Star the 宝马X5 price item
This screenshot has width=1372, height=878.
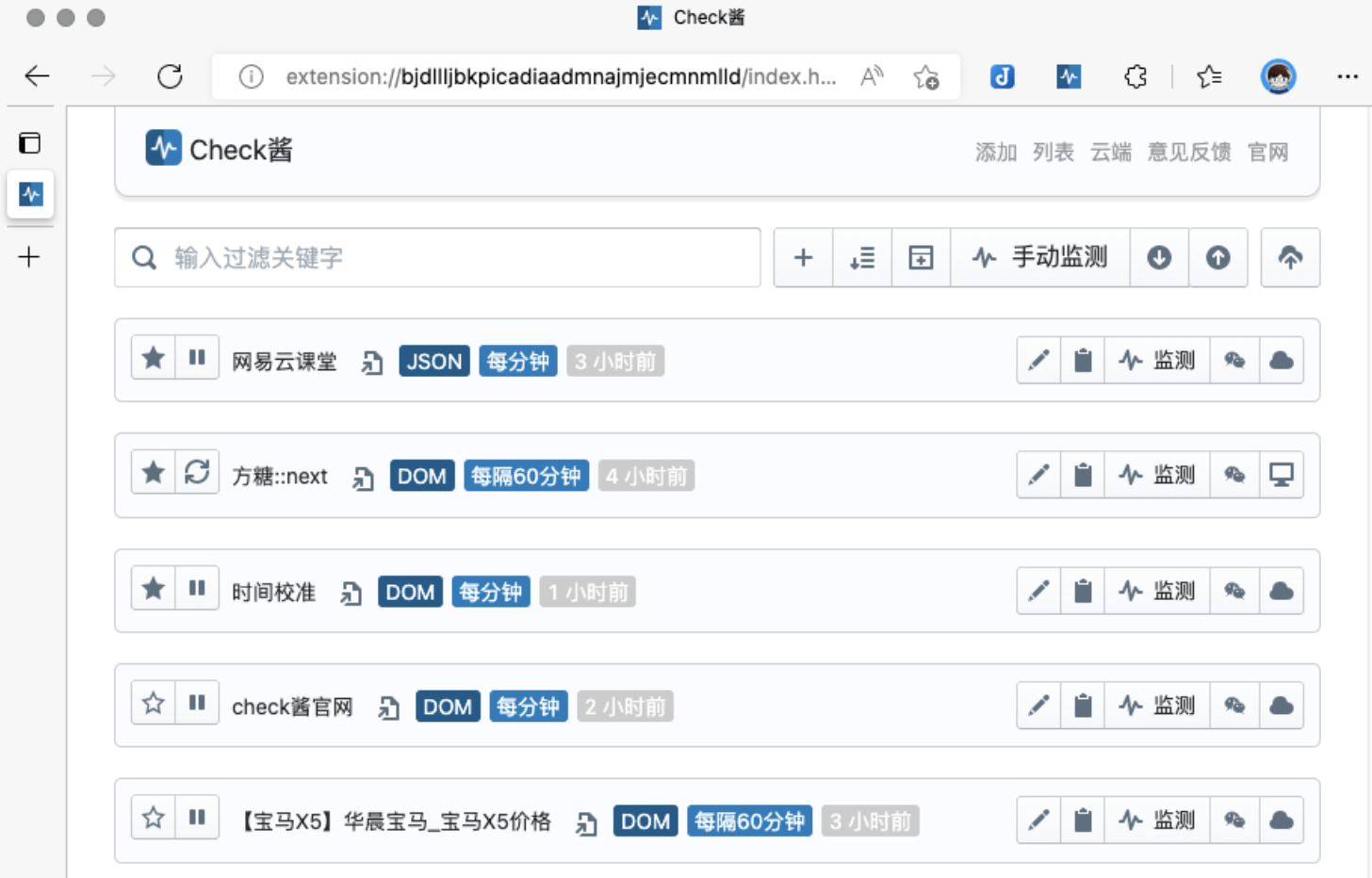click(154, 818)
